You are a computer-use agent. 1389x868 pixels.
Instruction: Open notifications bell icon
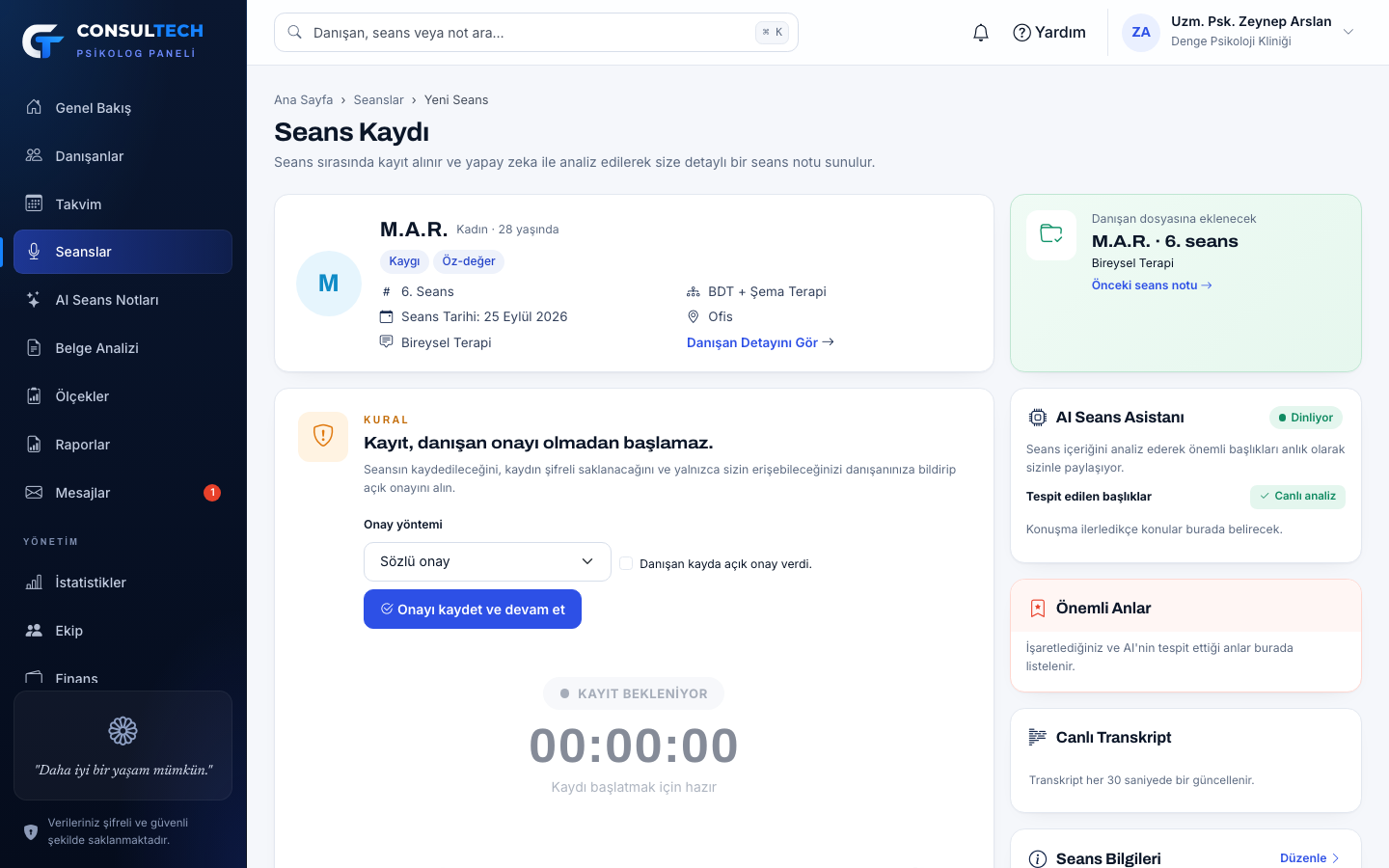(x=981, y=33)
